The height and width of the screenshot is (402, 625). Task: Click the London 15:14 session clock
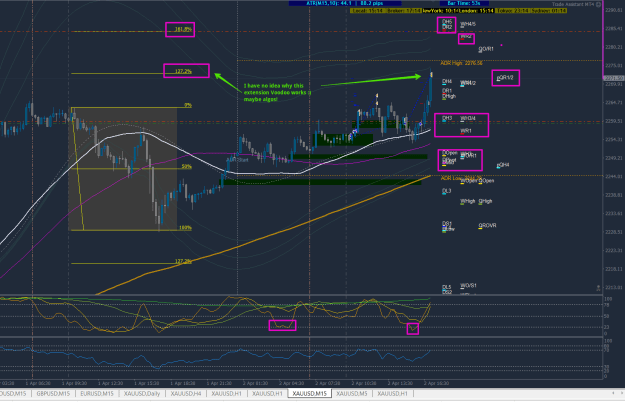(477, 11)
